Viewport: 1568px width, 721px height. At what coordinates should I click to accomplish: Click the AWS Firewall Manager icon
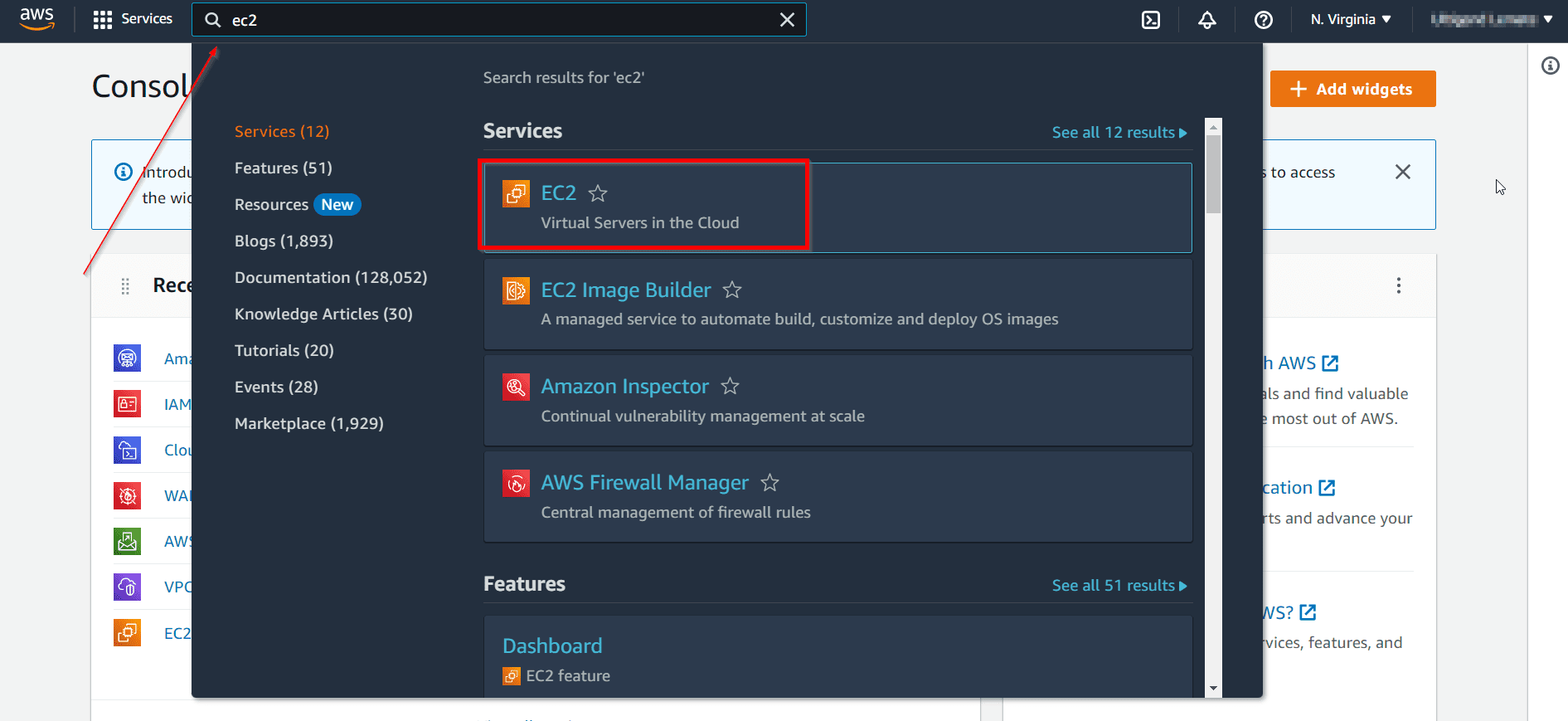tap(516, 483)
